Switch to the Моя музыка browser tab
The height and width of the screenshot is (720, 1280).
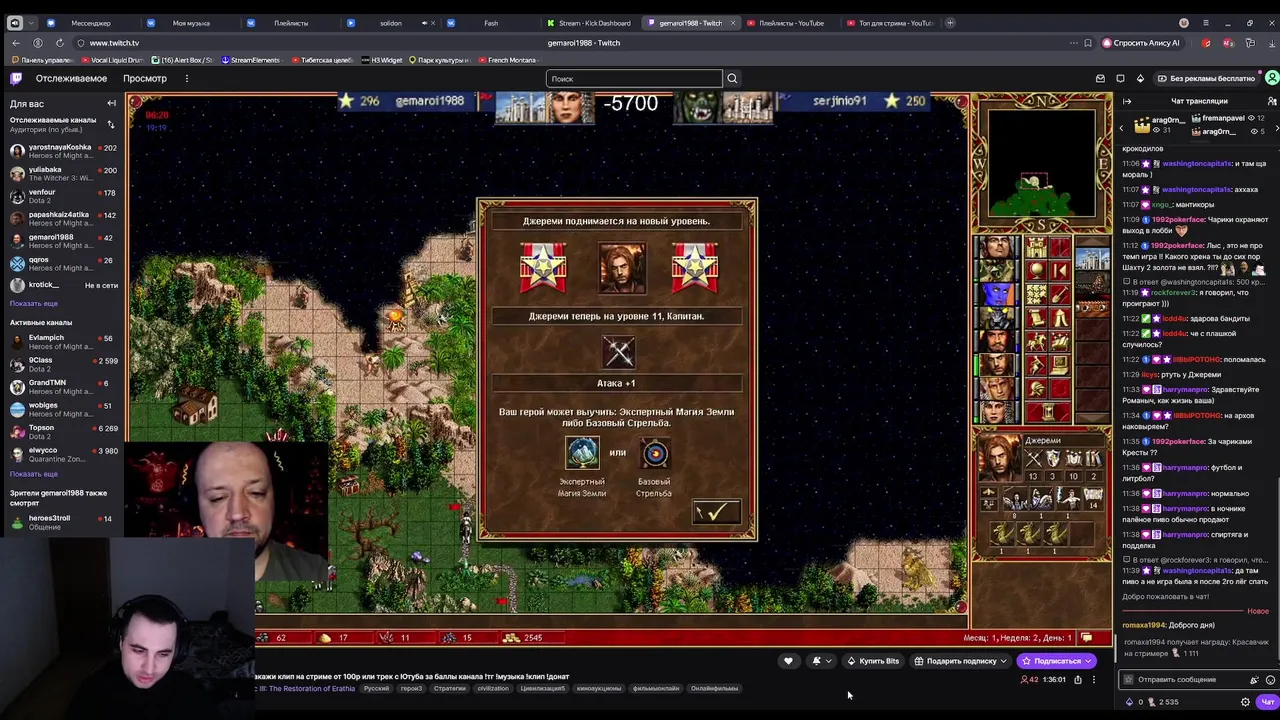pos(190,23)
